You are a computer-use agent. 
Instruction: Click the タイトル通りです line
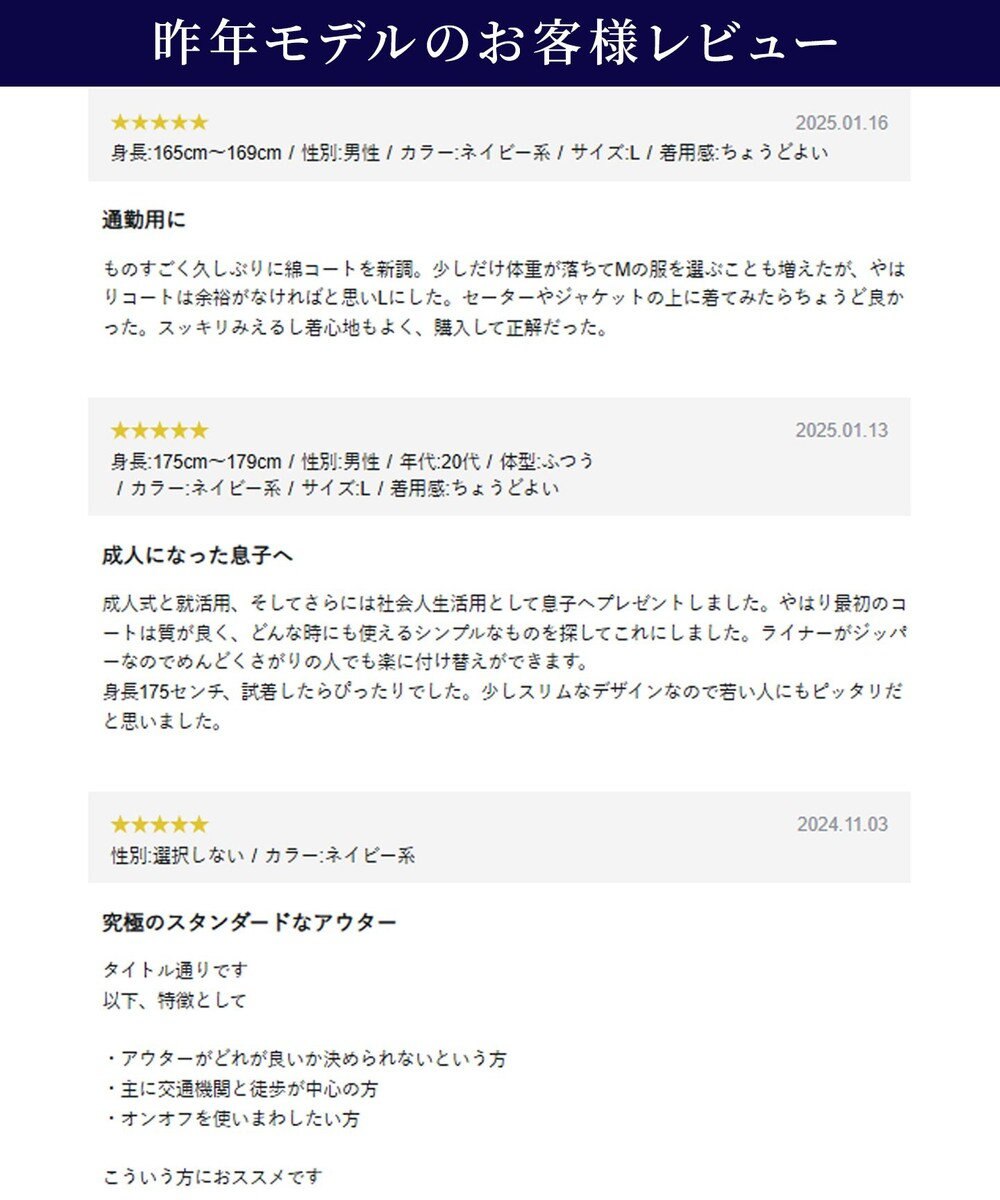pos(175,970)
